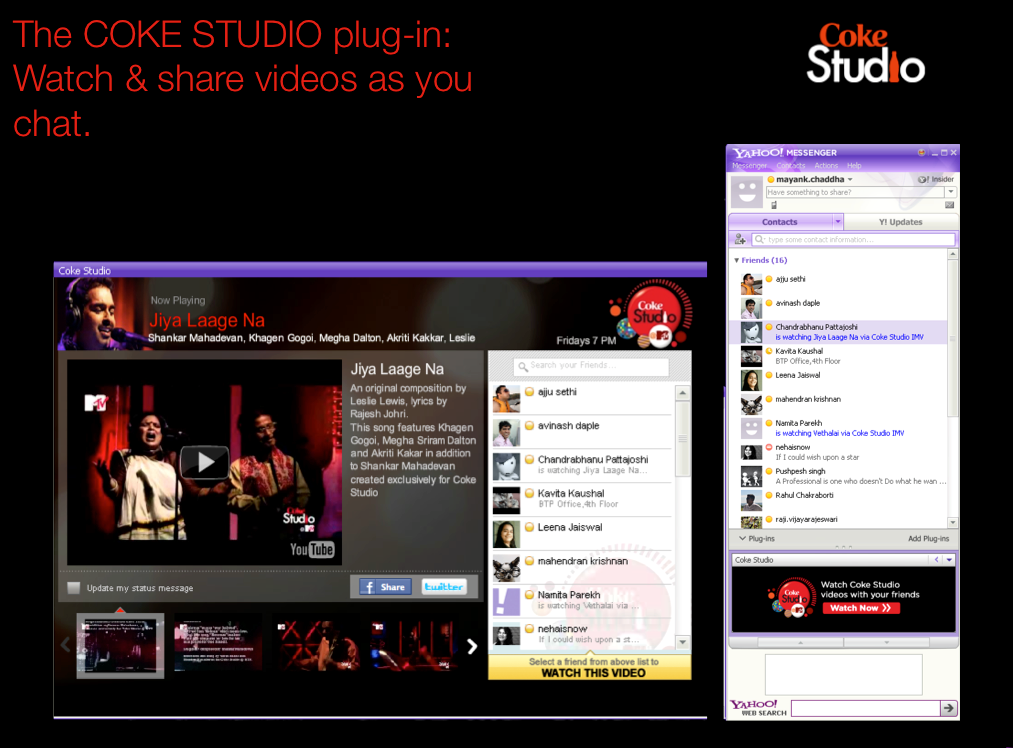Select avinash daple in Coke Studio list
Image resolution: width=1013 pixels, height=748 pixels.
point(582,431)
